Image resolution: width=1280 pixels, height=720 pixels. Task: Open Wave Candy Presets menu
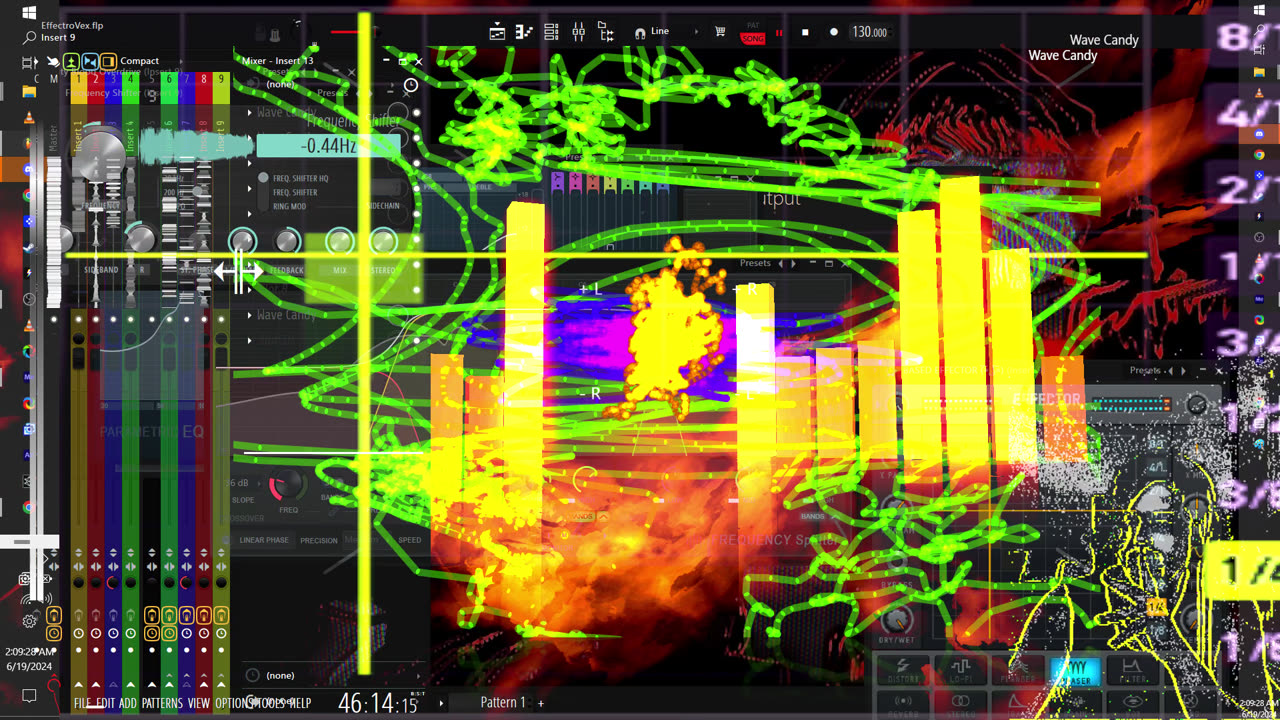[755, 263]
